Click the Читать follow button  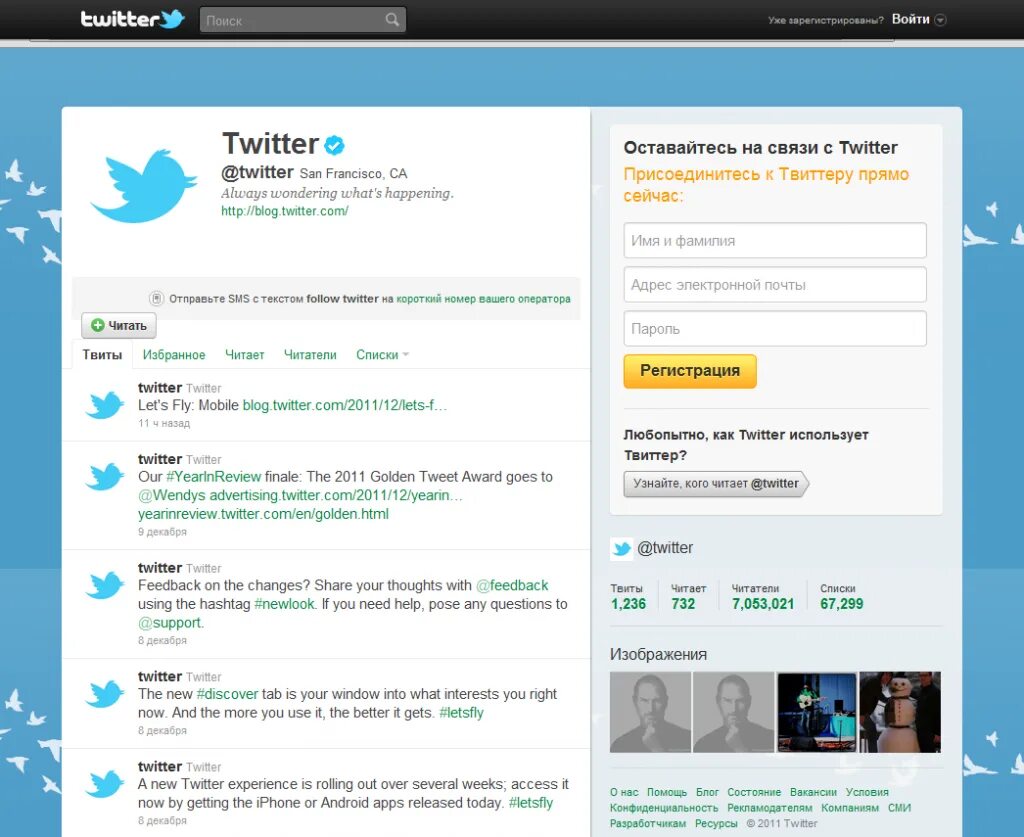coord(119,325)
